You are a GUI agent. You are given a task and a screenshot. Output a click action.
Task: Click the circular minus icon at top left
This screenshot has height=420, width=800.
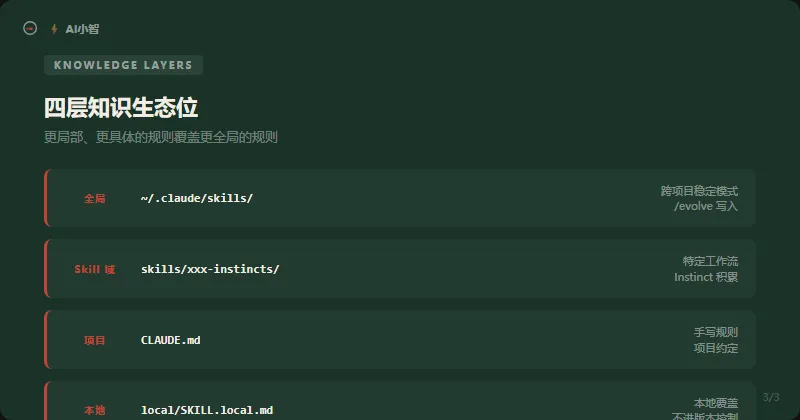(x=30, y=29)
